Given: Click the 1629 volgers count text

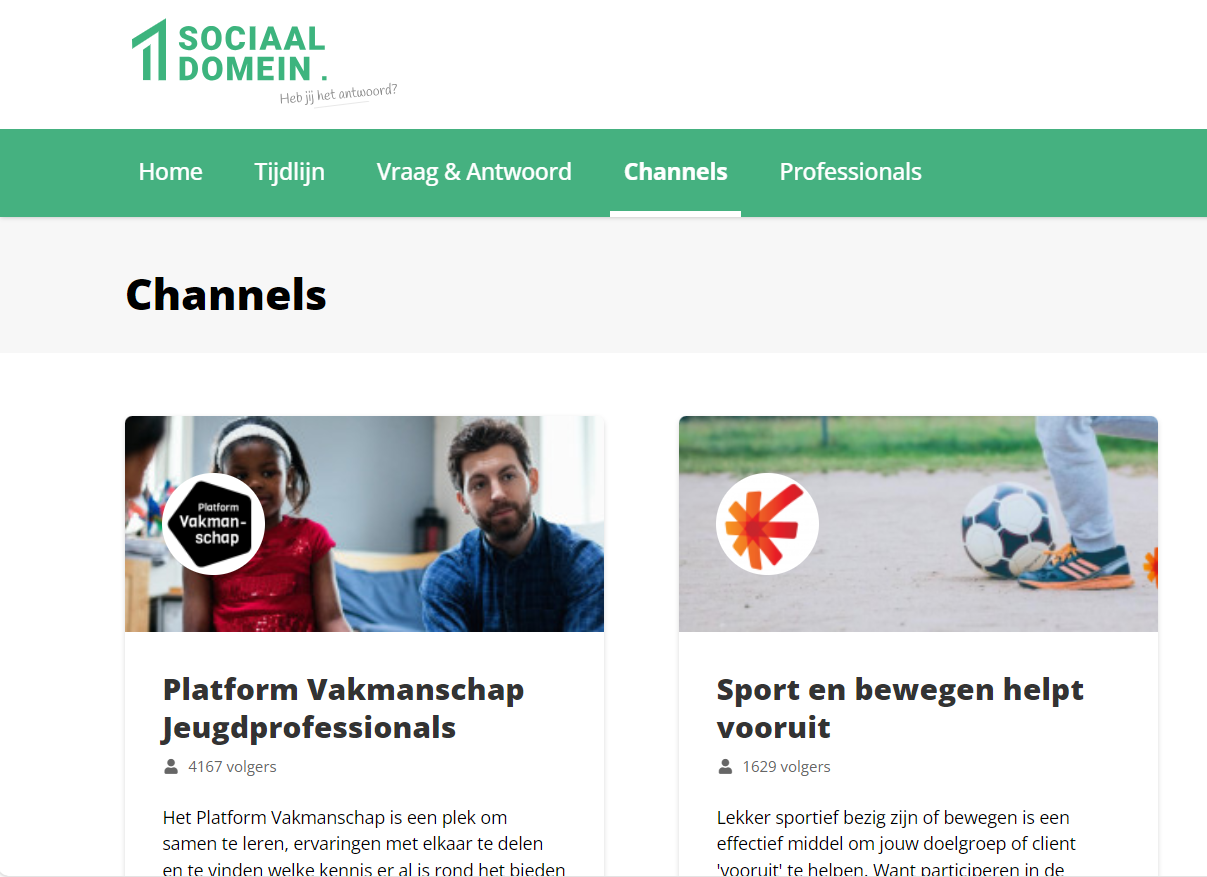Looking at the screenshot, I should [786, 767].
